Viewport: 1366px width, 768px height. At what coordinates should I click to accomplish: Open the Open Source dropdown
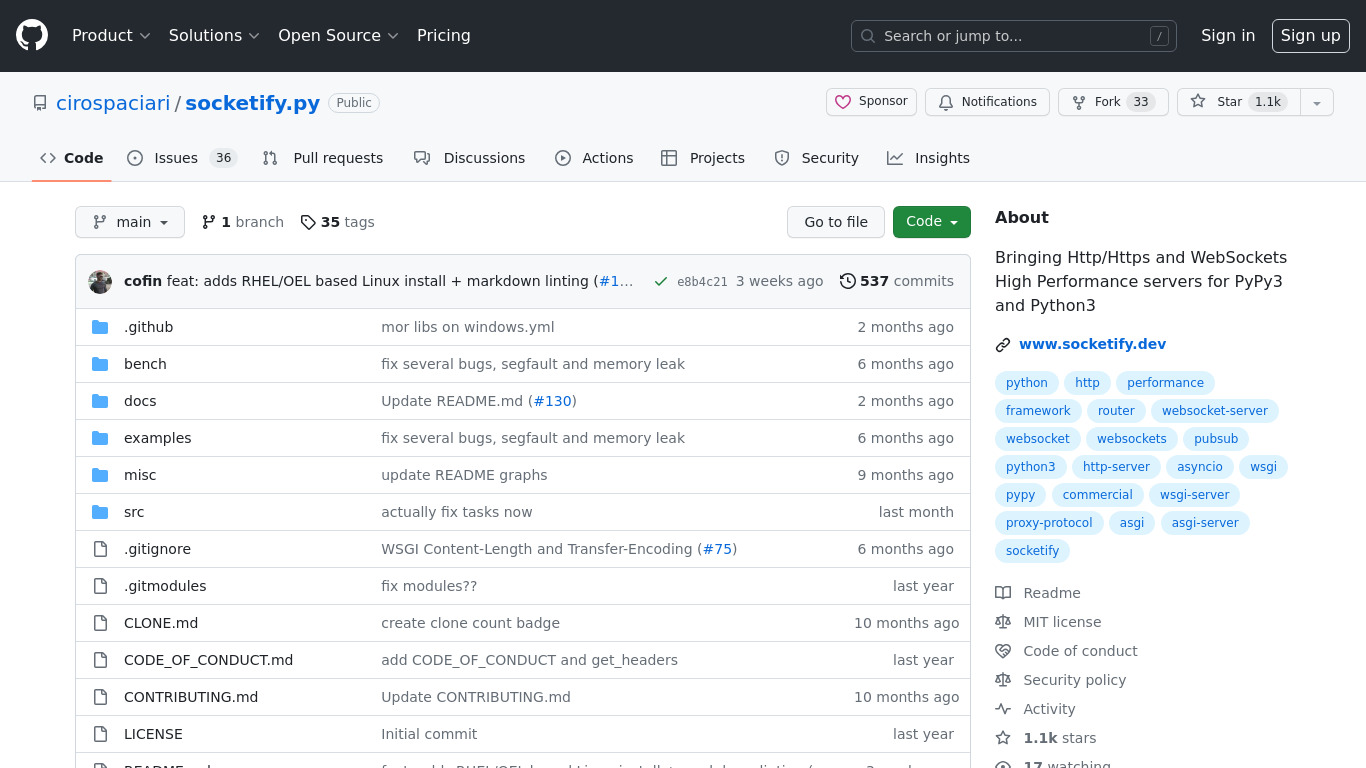[338, 36]
